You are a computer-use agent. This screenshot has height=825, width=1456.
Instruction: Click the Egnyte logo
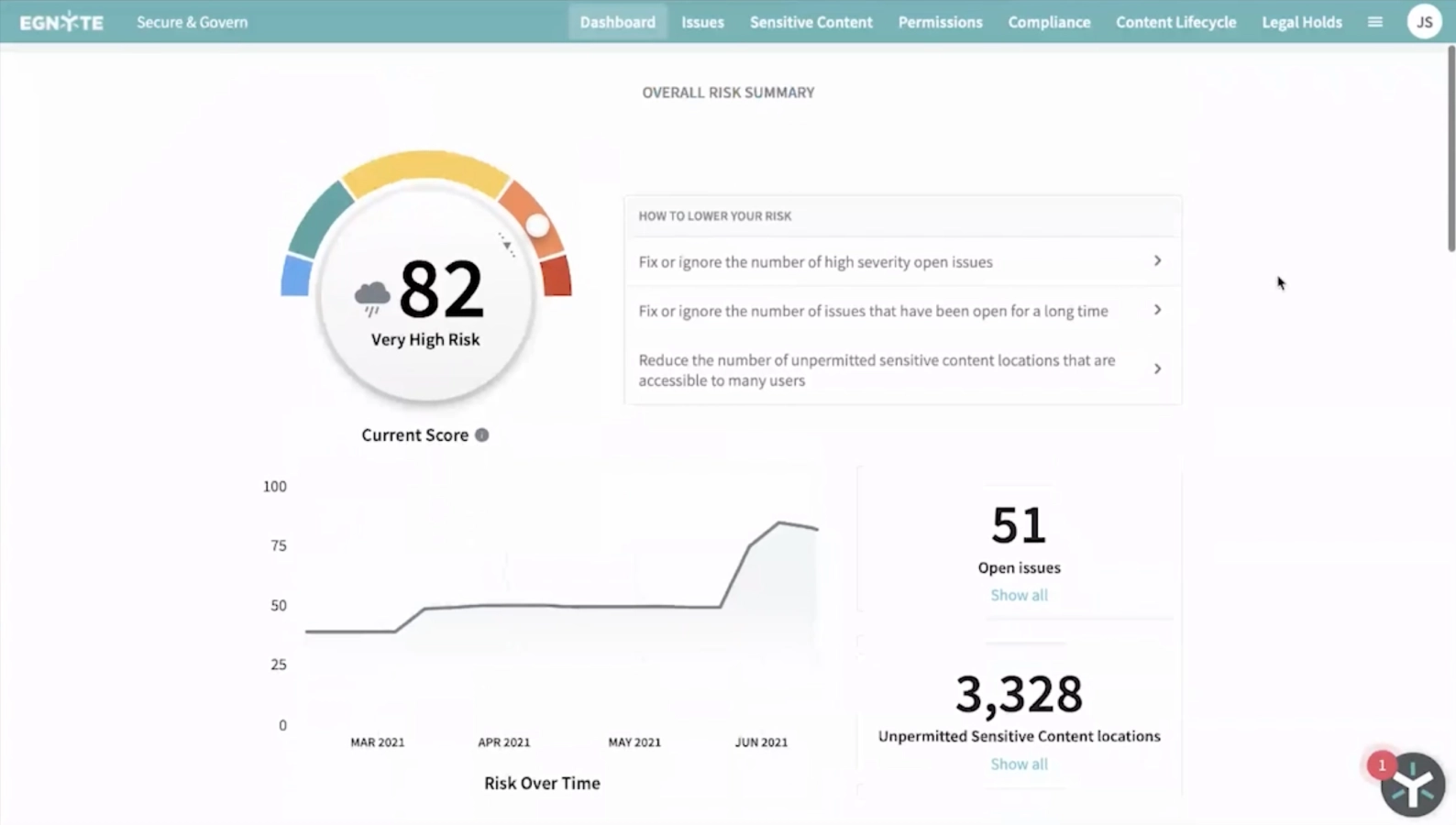tap(61, 22)
